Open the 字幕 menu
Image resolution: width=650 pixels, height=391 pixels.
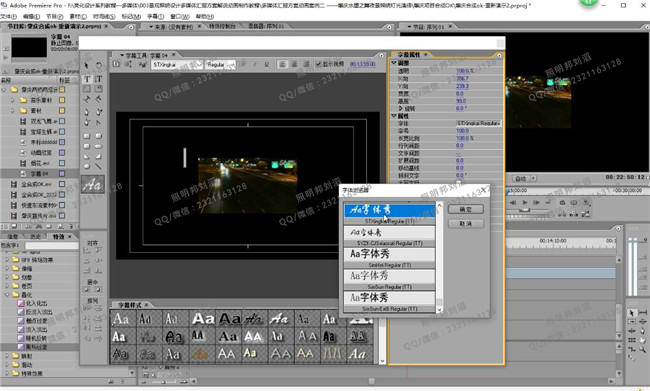point(155,17)
